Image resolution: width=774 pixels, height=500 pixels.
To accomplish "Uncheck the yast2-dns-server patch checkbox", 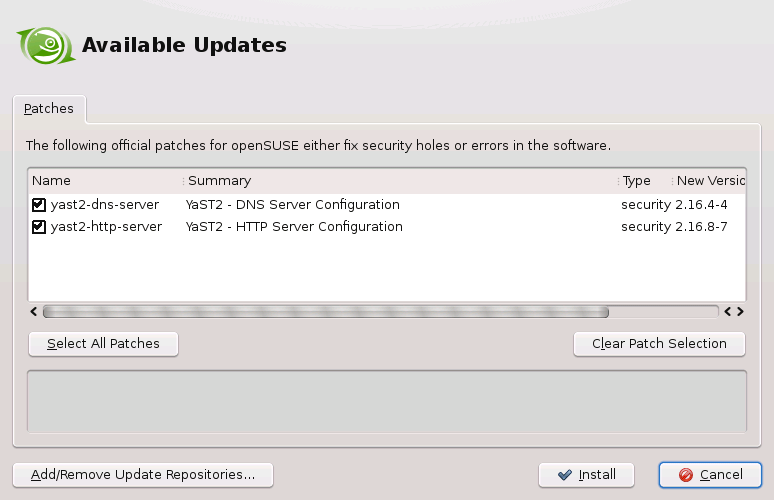I will 39,205.
